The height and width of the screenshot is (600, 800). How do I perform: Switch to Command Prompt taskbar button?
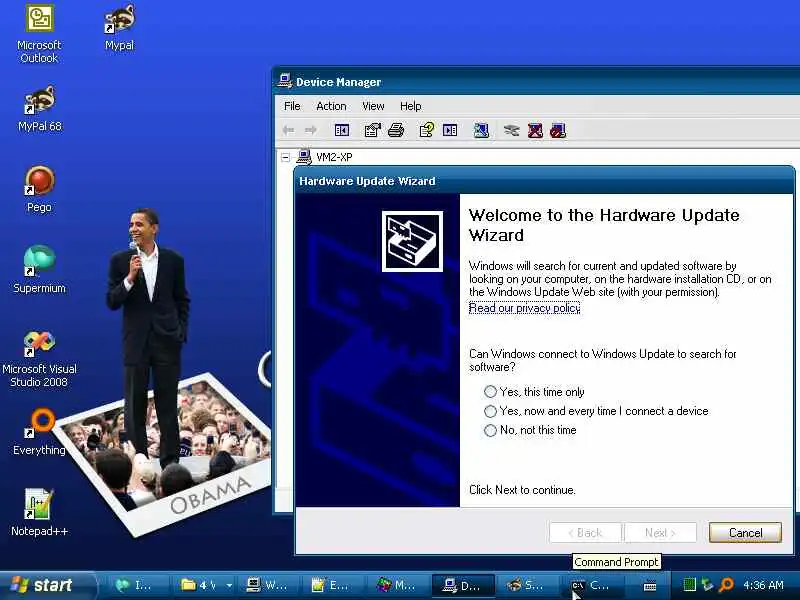click(x=594, y=585)
